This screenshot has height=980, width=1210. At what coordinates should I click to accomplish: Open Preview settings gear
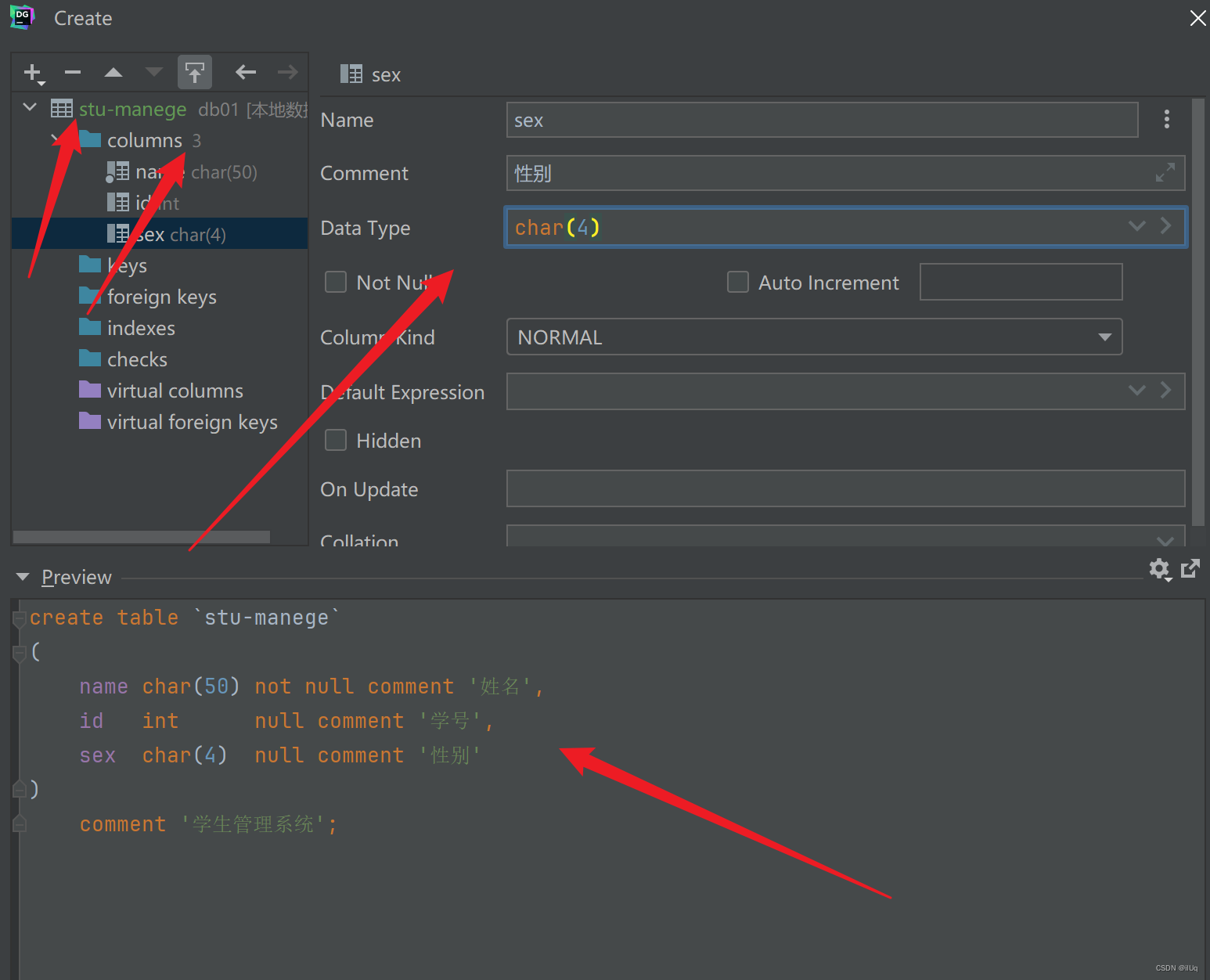point(1160,569)
